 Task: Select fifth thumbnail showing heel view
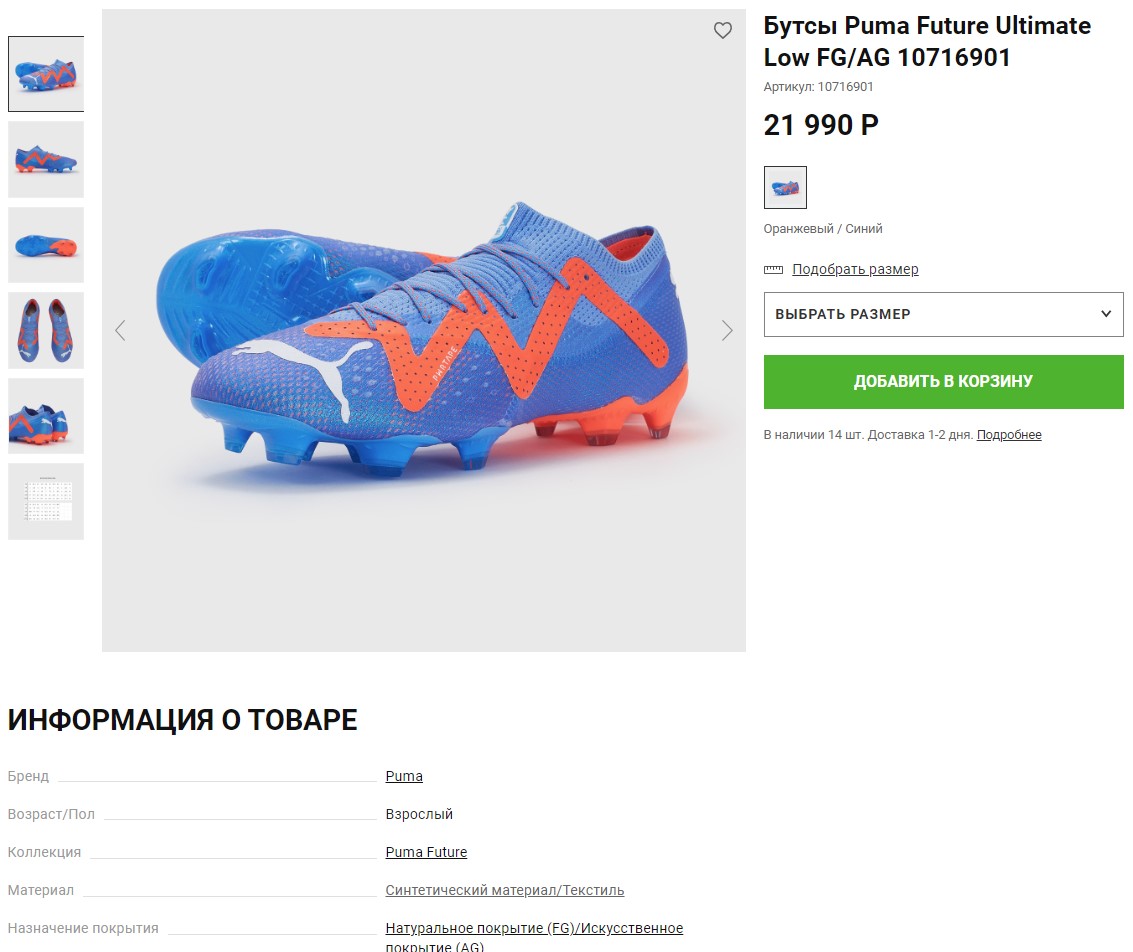point(46,416)
